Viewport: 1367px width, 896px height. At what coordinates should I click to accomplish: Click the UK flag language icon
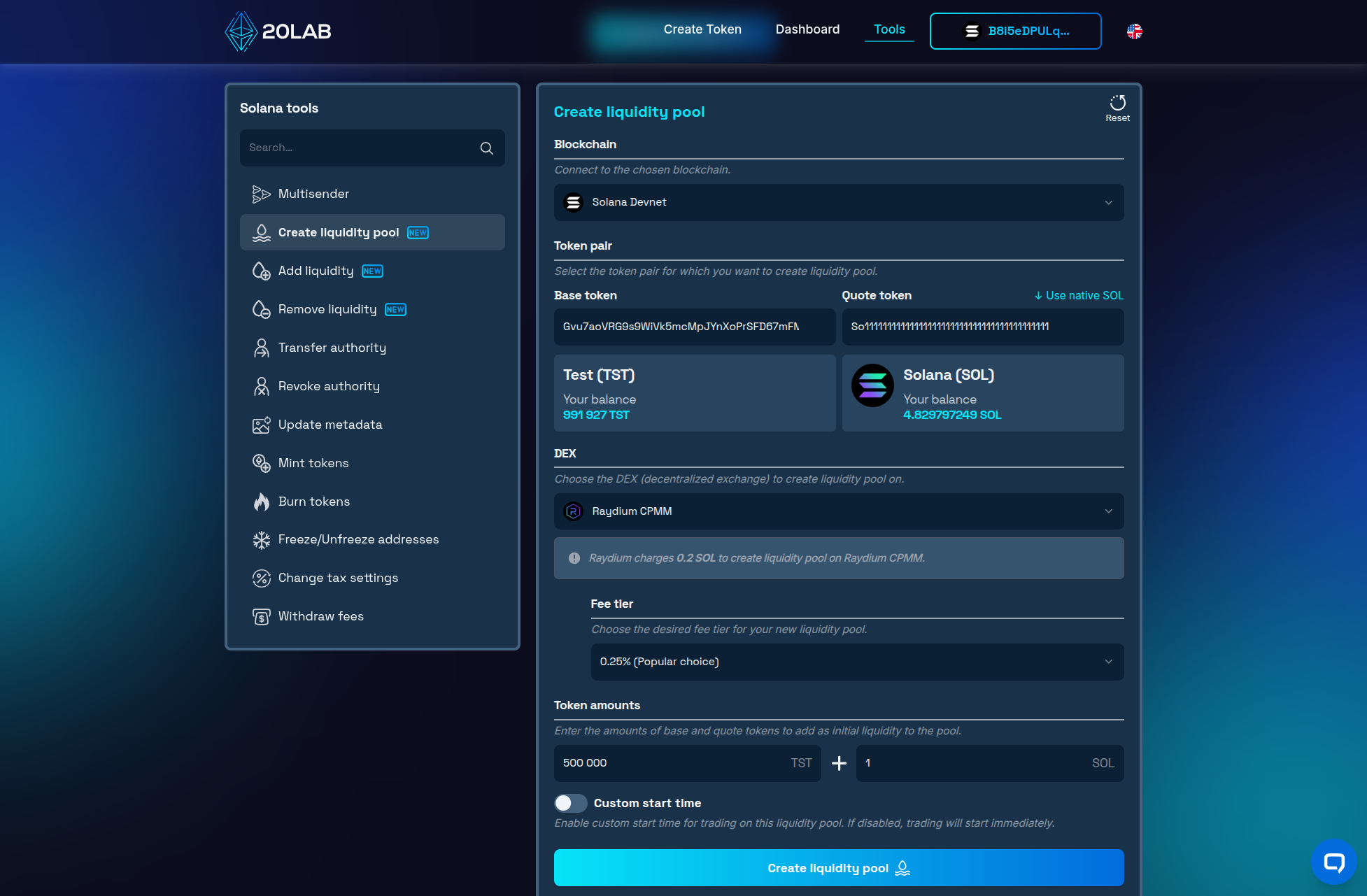pyautogui.click(x=1134, y=31)
